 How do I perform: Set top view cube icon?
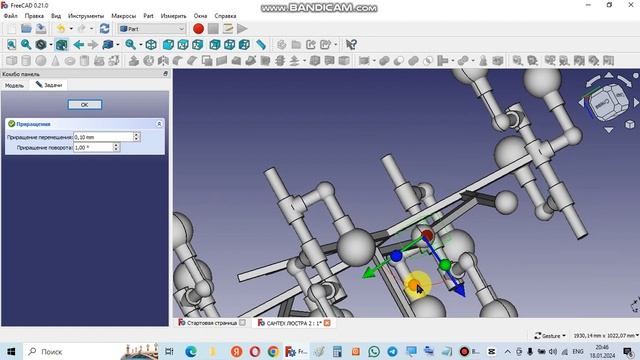tap(183, 44)
